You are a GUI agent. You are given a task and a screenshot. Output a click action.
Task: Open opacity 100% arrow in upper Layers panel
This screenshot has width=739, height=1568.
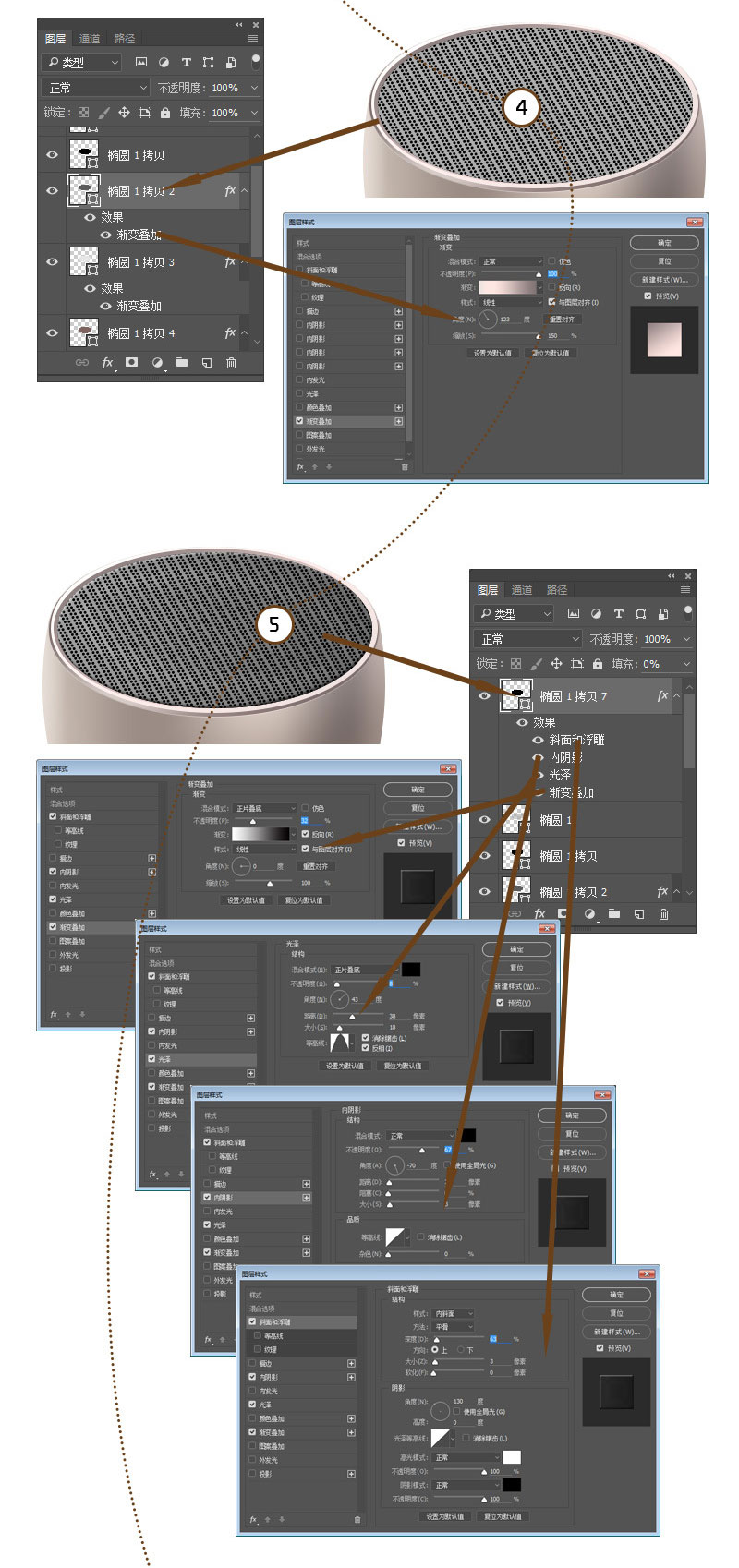pos(254,88)
